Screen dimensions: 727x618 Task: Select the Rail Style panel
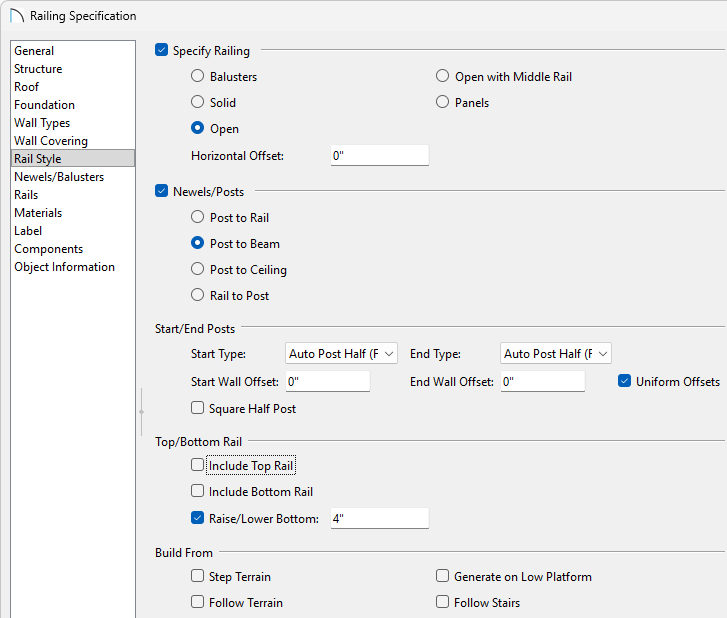coord(73,159)
